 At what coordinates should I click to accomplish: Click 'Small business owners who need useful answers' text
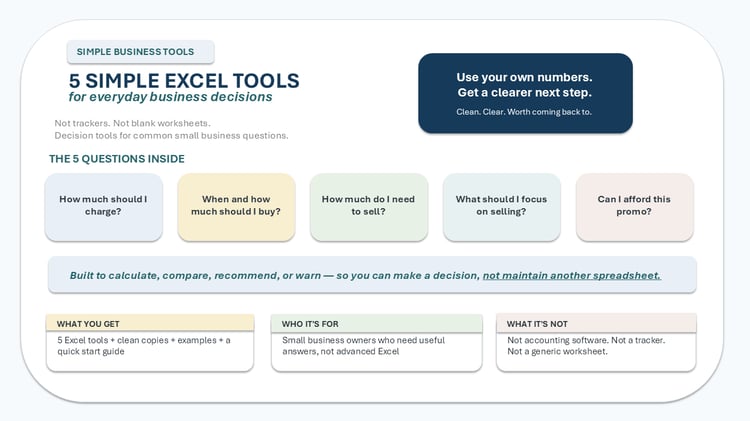364,345
